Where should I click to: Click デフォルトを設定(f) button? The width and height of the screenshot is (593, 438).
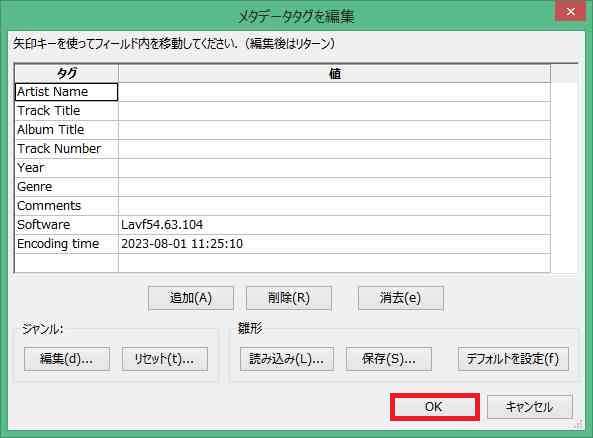point(513,359)
